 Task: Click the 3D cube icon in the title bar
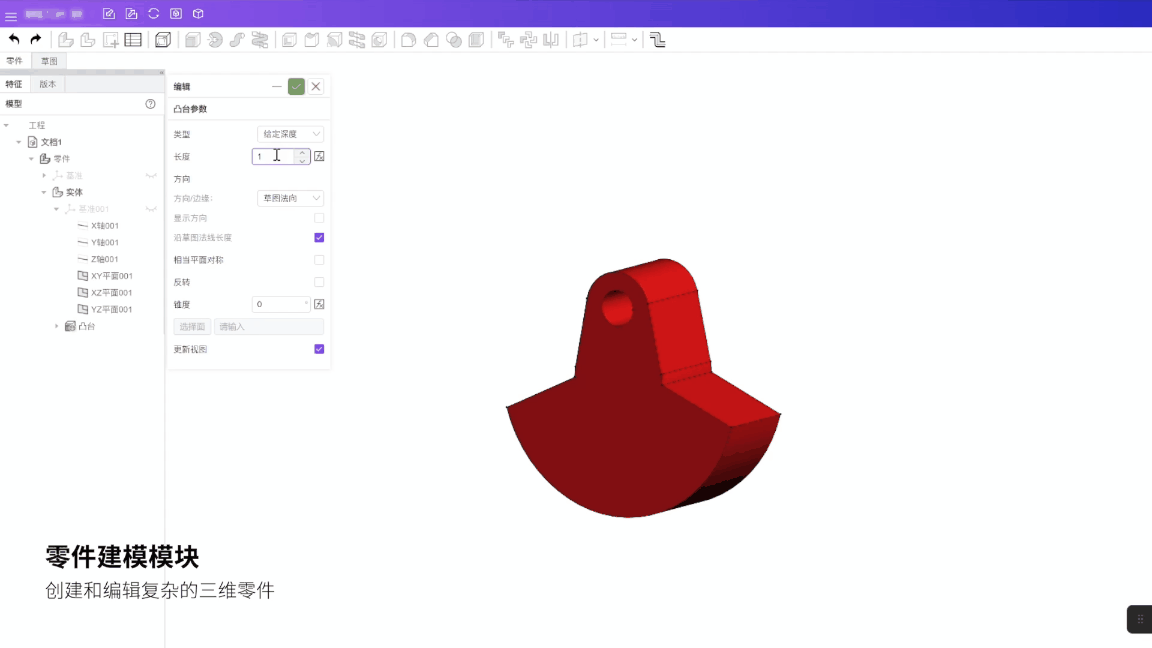[x=198, y=14]
